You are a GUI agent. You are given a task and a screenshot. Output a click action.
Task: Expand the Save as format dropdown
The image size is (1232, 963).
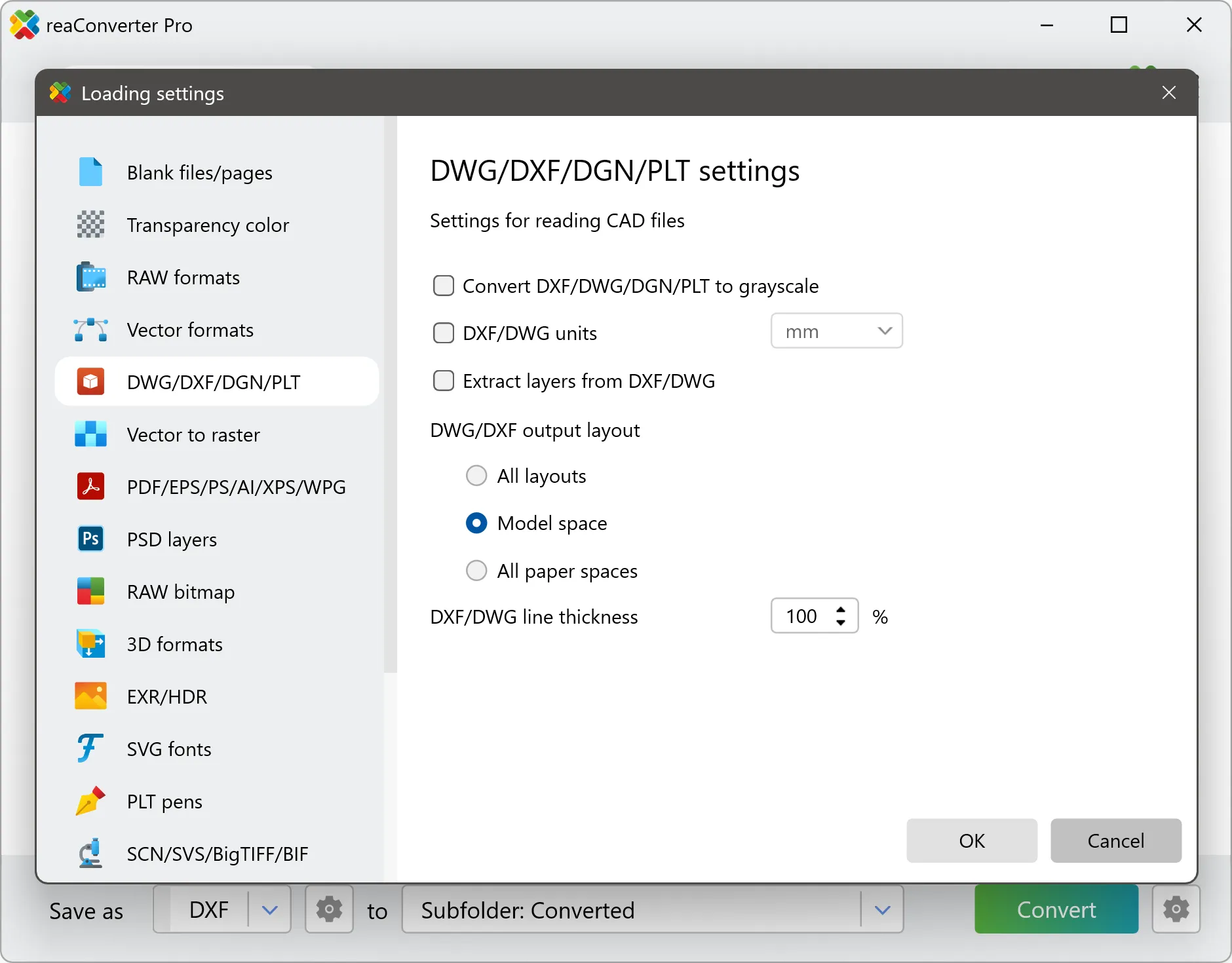(269, 909)
